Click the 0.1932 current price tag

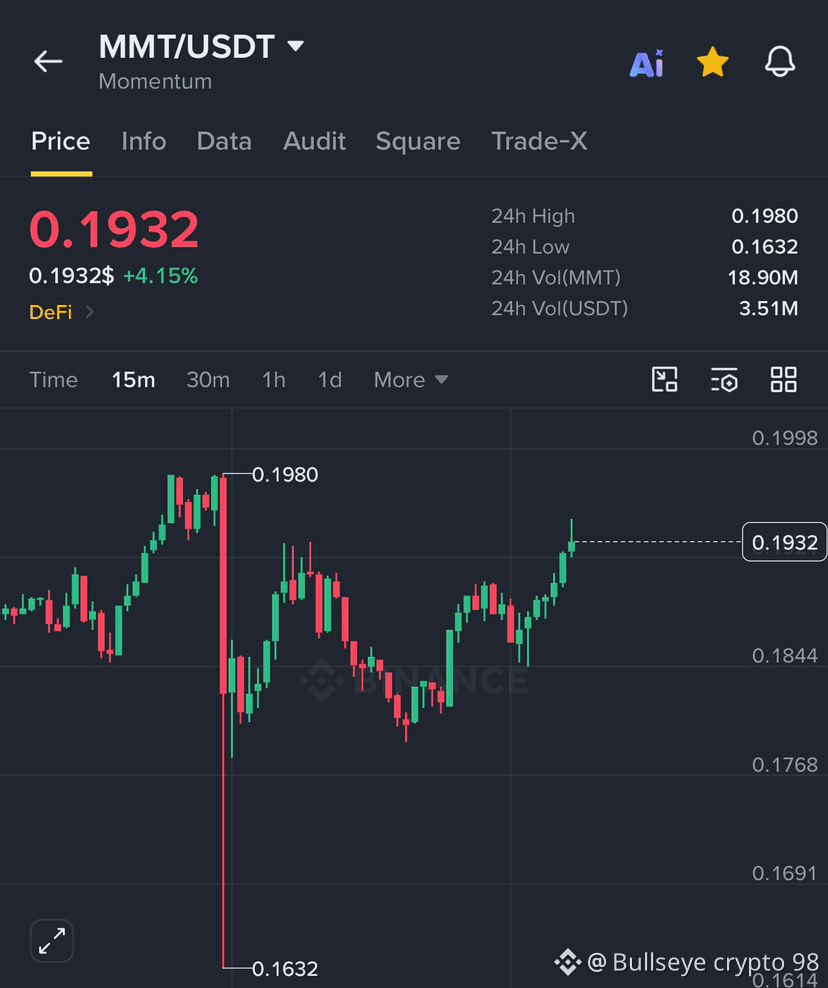coord(785,542)
